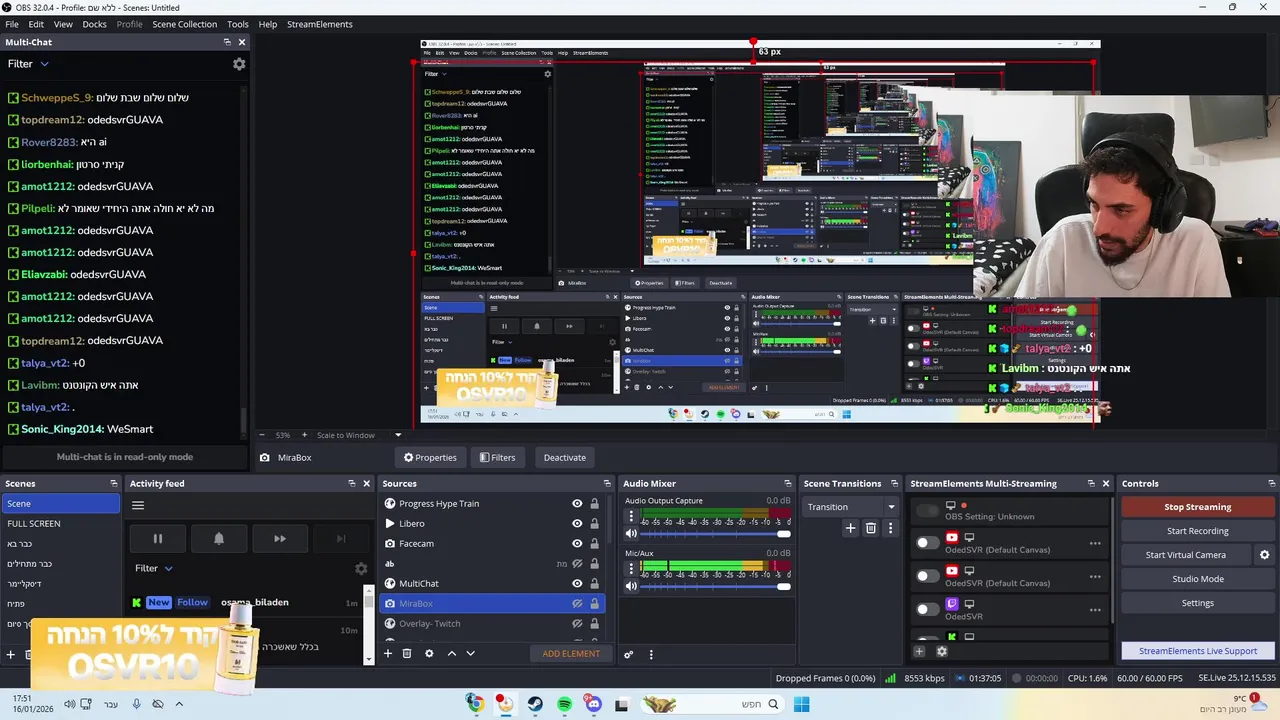Pause the Activity feed alerts
Image resolution: width=1280 pixels, height=720 pixels.
pyautogui.click(x=157, y=538)
